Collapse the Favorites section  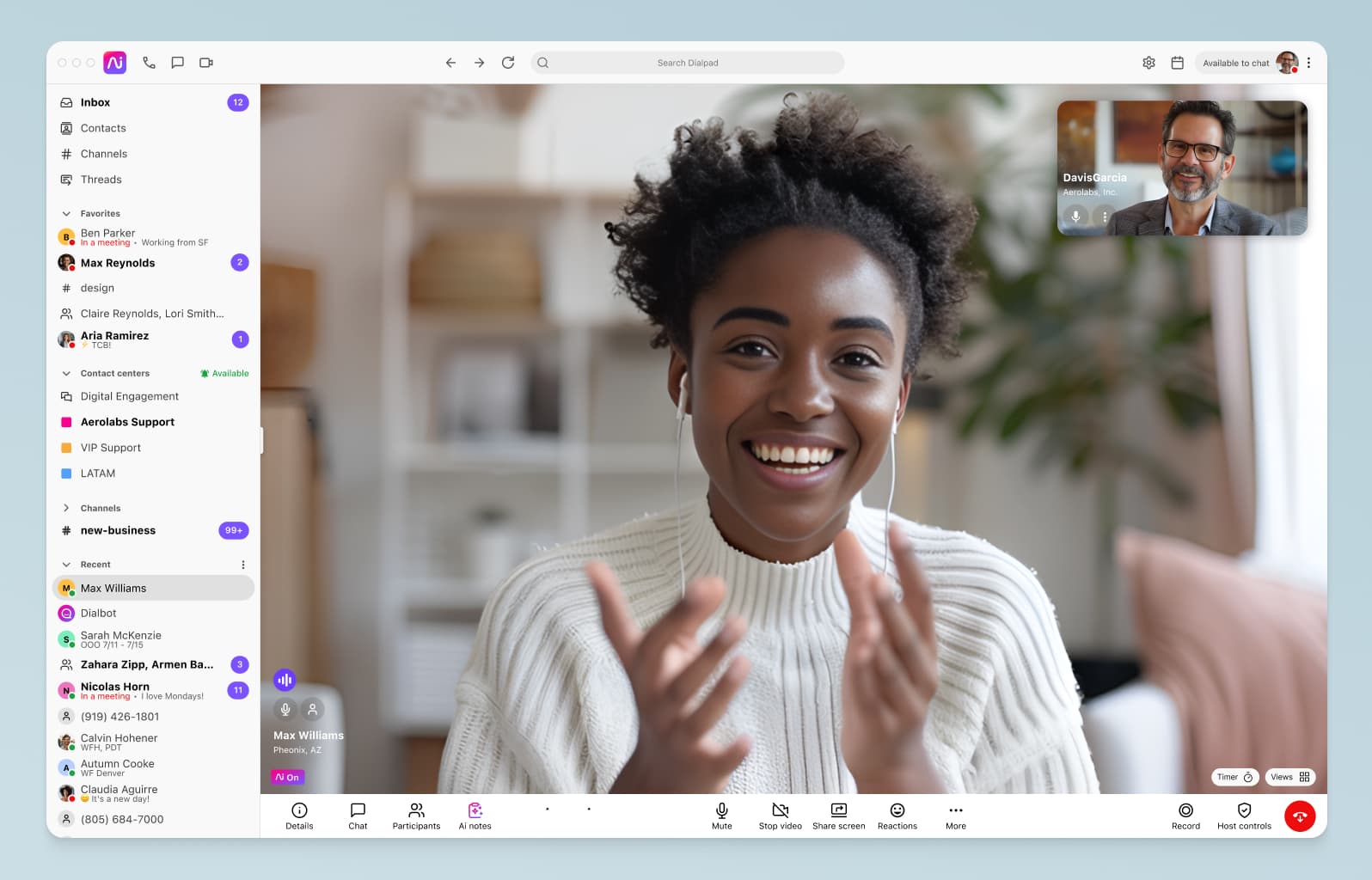[66, 214]
